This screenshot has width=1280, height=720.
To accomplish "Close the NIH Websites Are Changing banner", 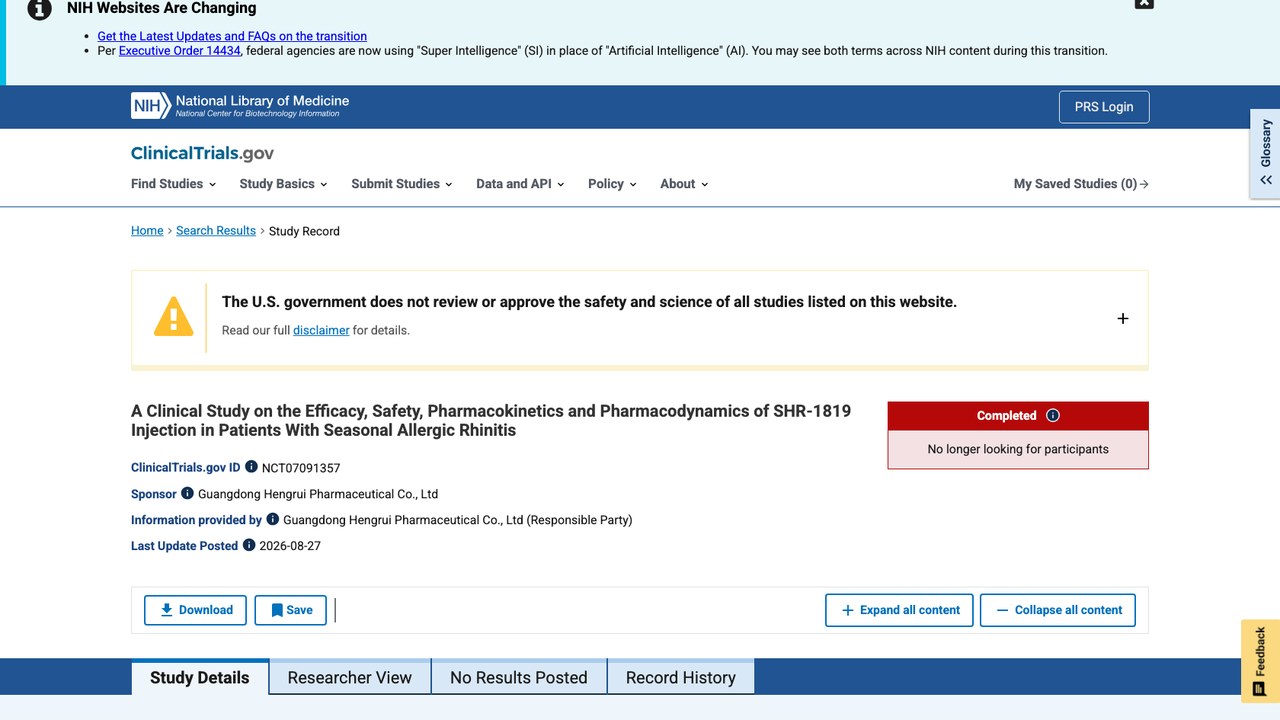I will [1144, 3].
